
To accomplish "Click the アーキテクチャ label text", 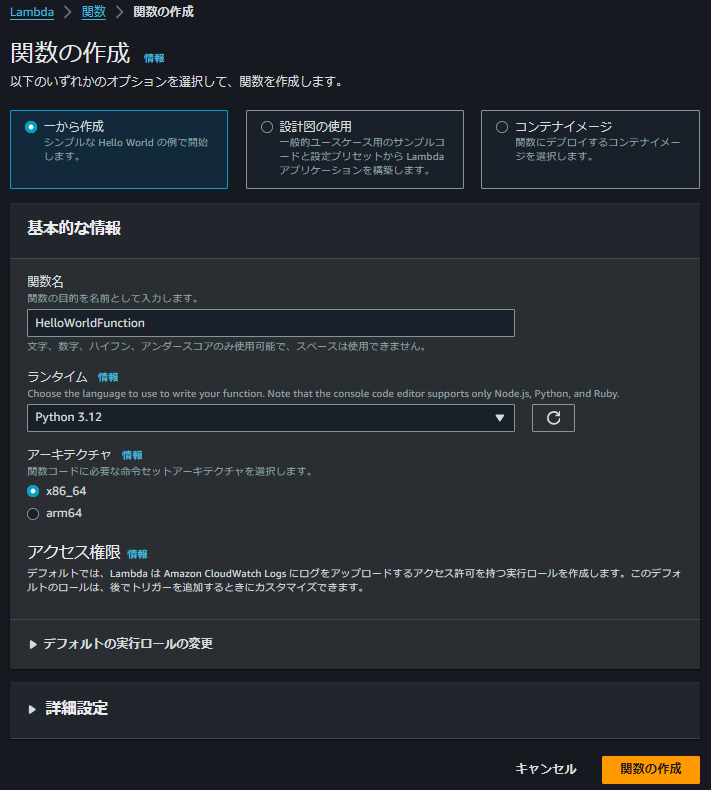I will [x=69, y=454].
